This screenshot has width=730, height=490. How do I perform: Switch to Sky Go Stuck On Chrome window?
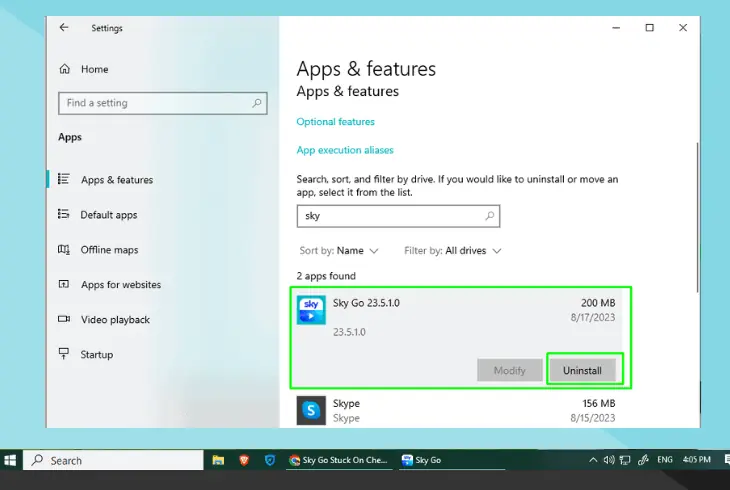pyautogui.click(x=339, y=460)
